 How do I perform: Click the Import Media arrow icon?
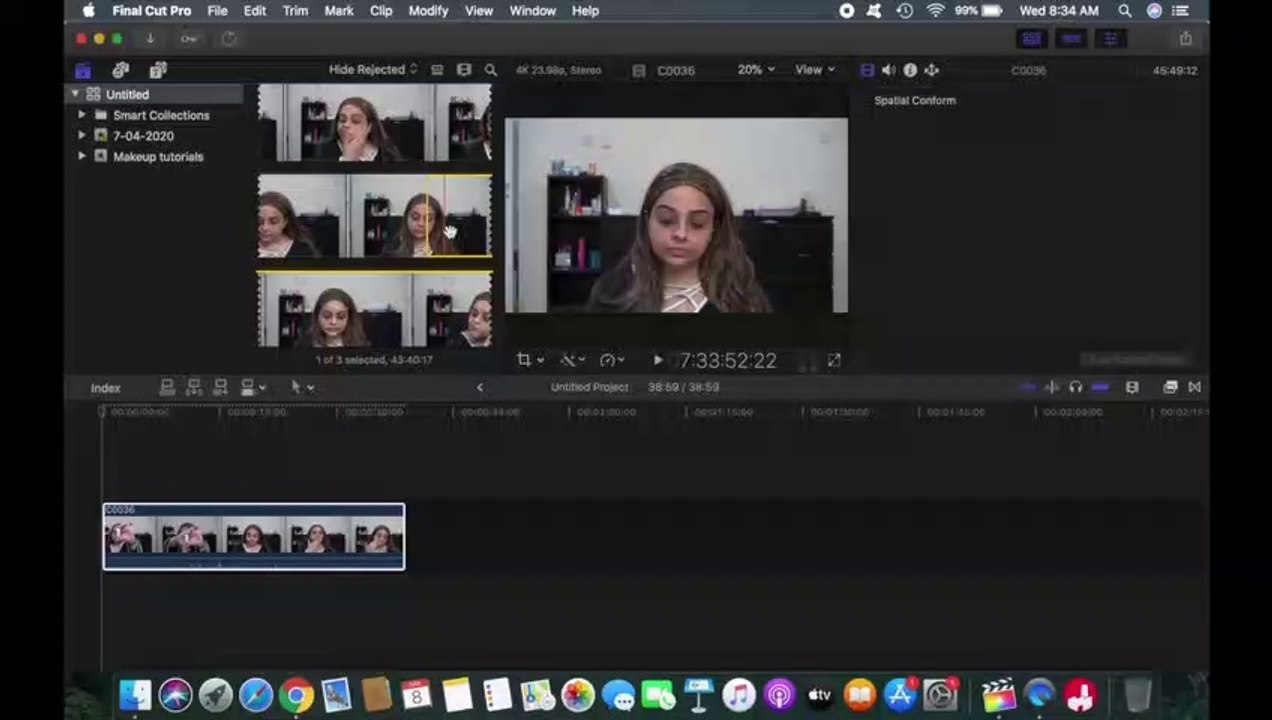tap(150, 39)
